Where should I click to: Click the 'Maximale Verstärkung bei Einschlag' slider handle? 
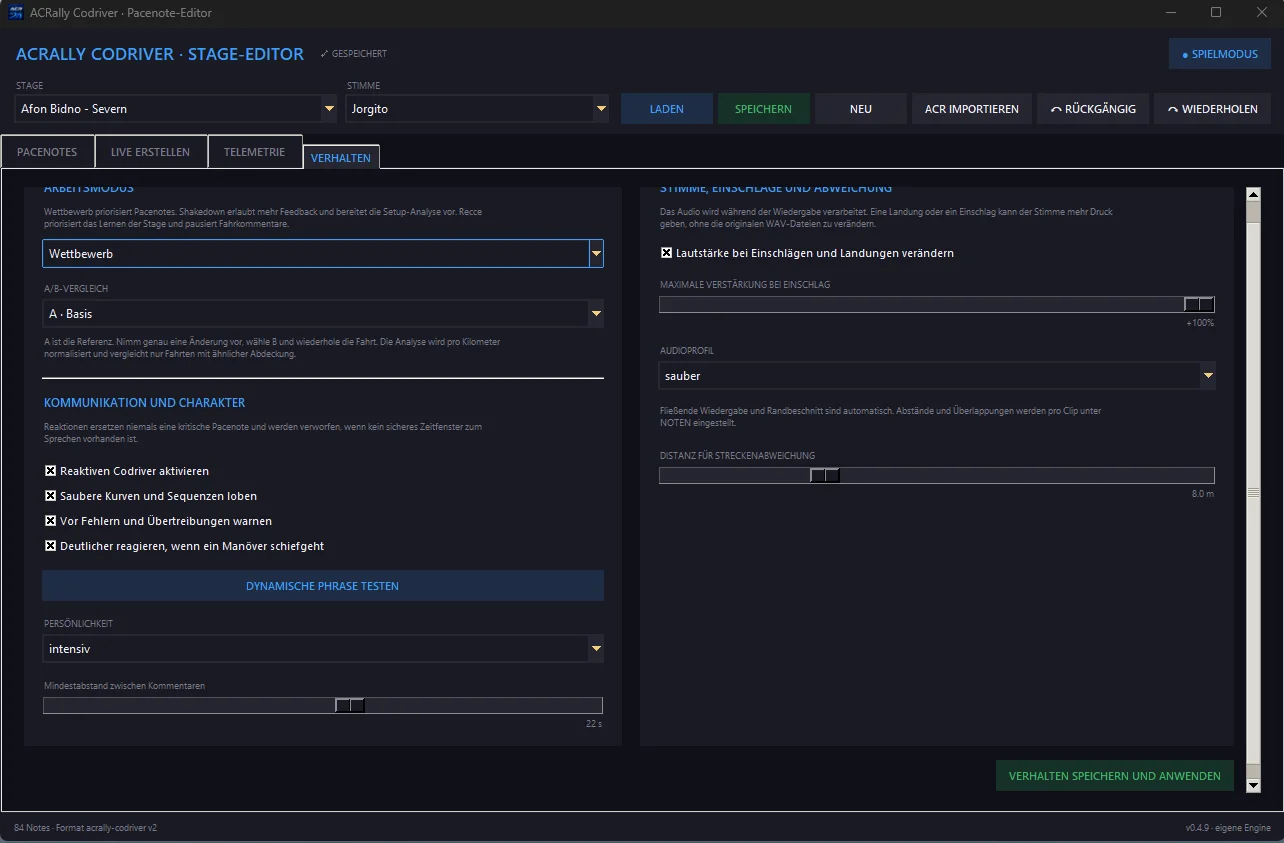pyautogui.click(x=1199, y=305)
